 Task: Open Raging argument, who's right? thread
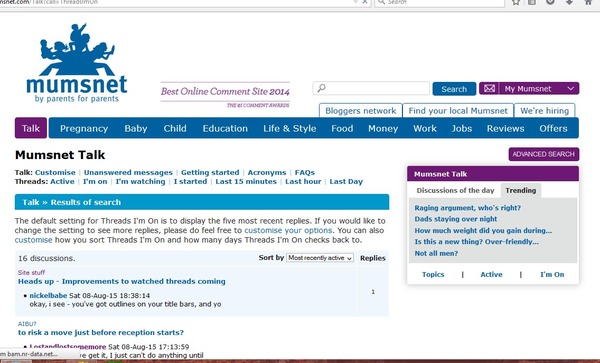[468, 208]
